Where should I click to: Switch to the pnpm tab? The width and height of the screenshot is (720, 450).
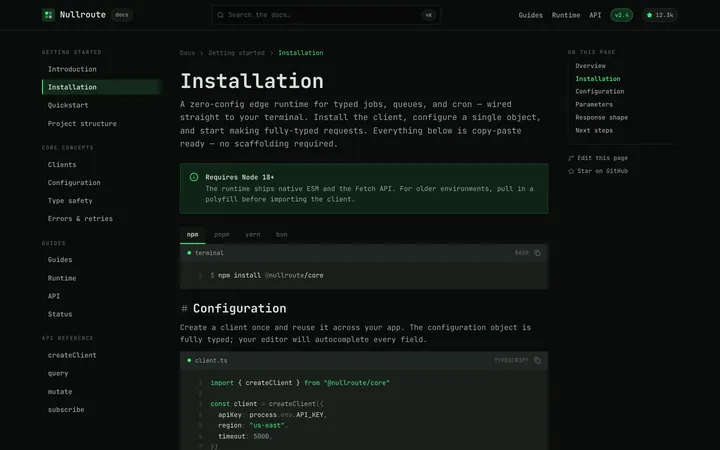pyautogui.click(x=221, y=235)
